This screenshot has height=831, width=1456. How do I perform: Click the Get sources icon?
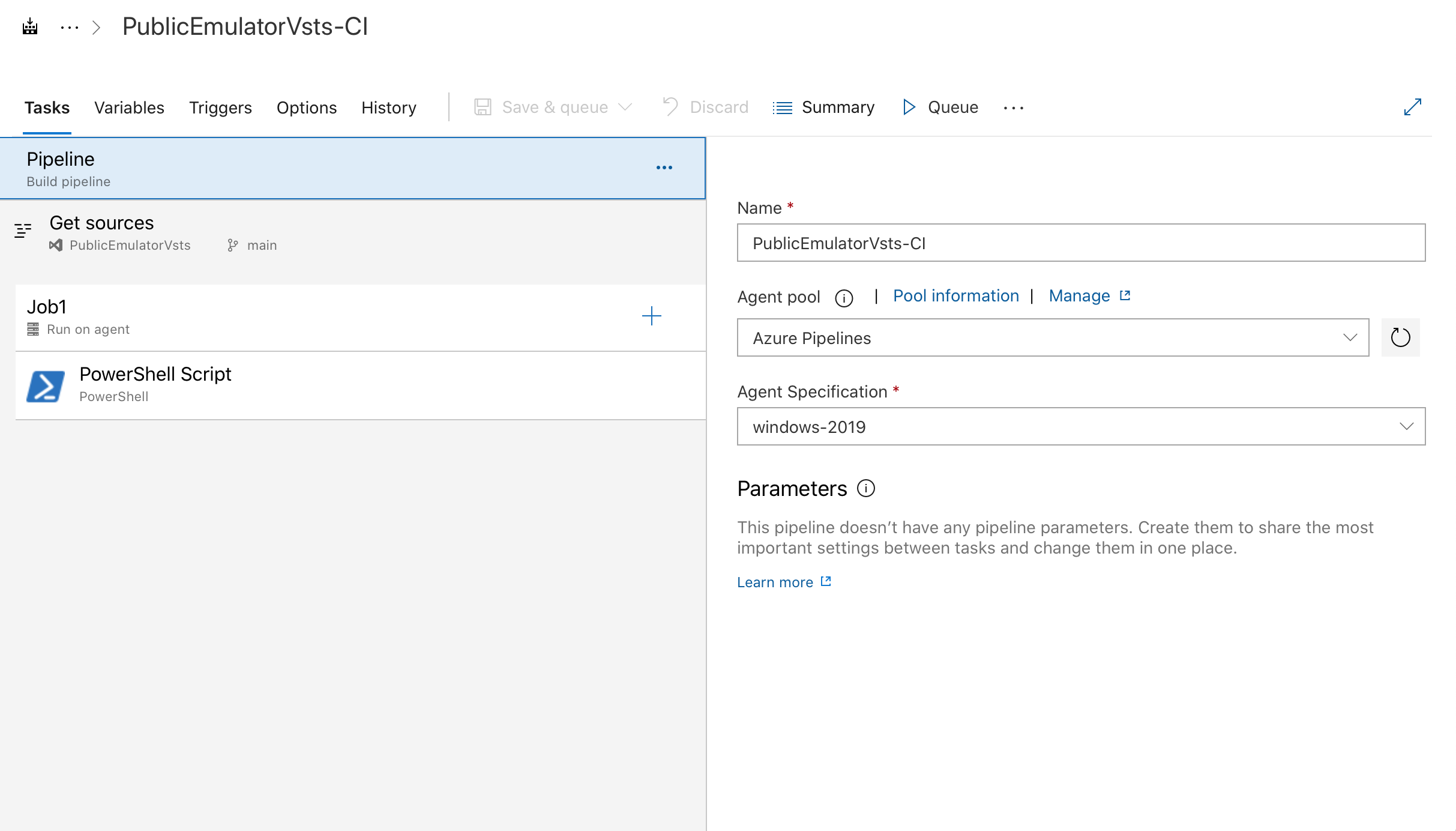pos(22,231)
